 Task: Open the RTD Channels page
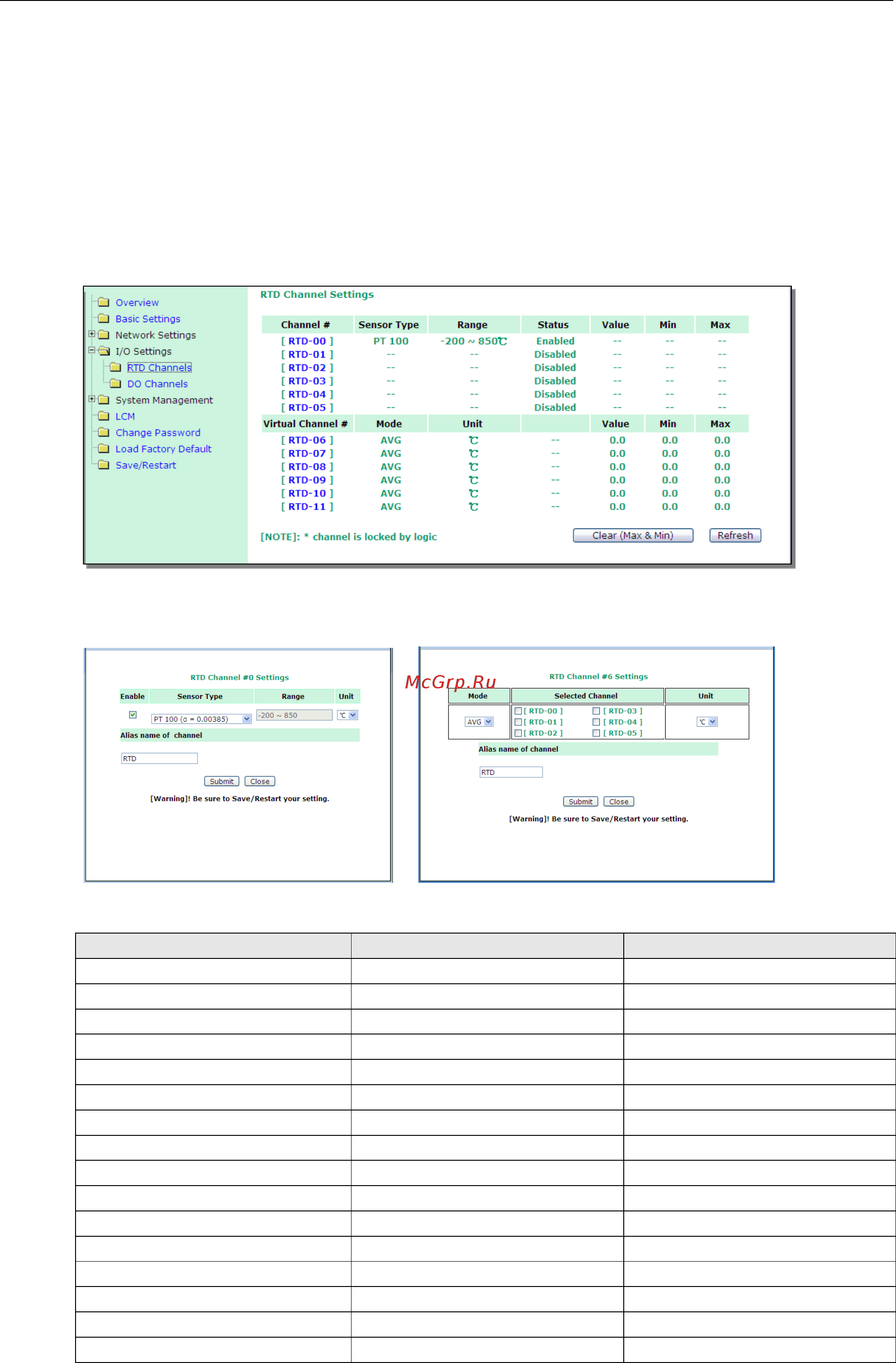[159, 368]
